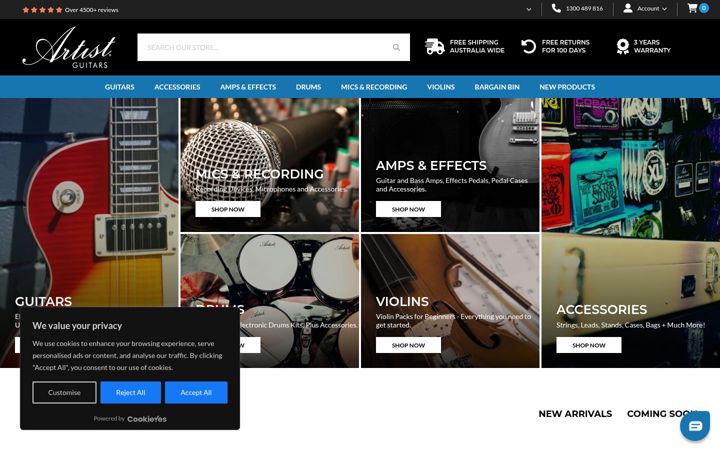This screenshot has height=450, width=720.
Task: Select the Coming Soon tab
Action: tap(662, 414)
